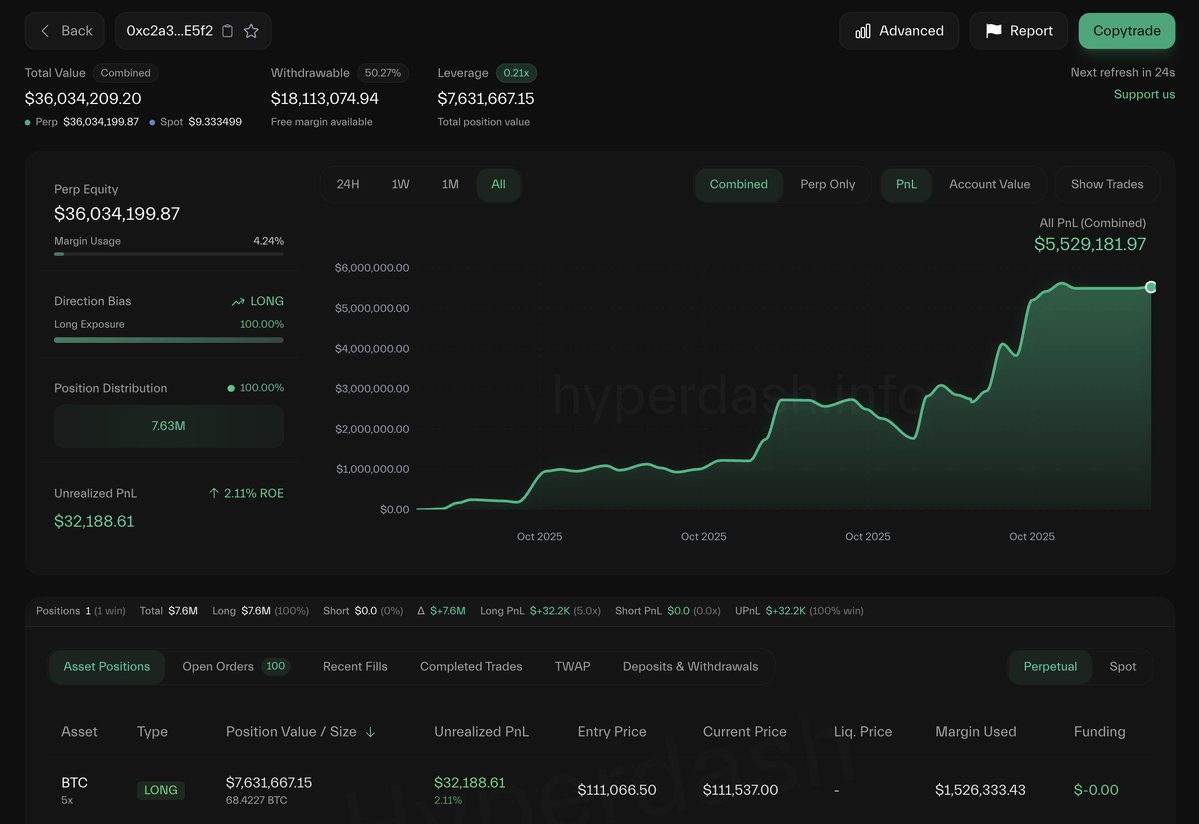
Task: Toggle chart to Account Value
Action: 988,184
